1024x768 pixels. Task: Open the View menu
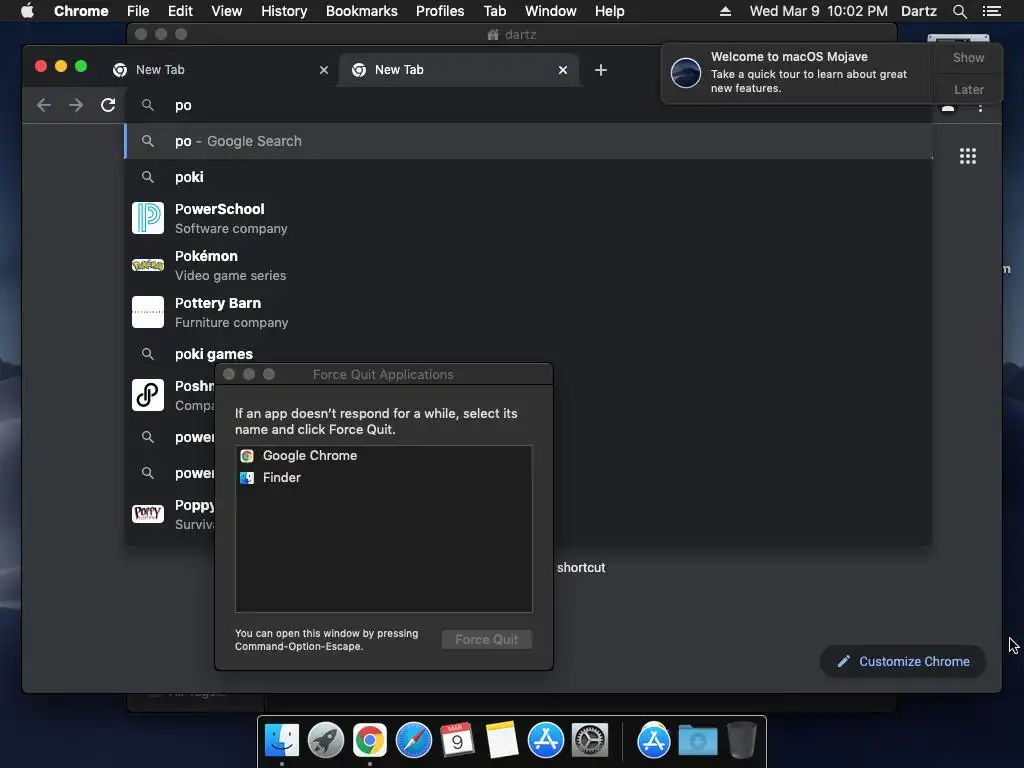tap(227, 11)
